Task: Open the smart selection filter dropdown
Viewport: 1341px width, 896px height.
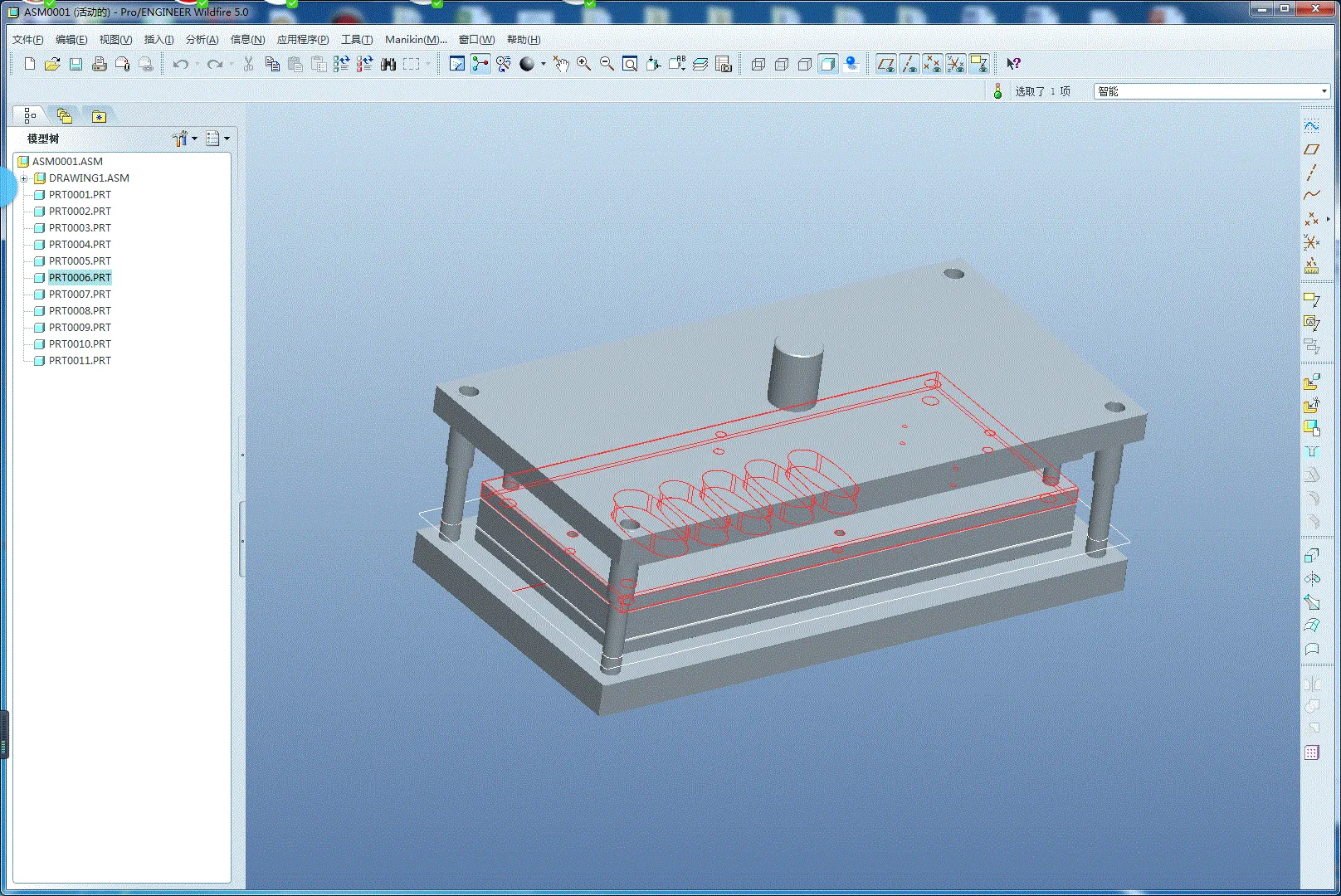Action: 1324,91
